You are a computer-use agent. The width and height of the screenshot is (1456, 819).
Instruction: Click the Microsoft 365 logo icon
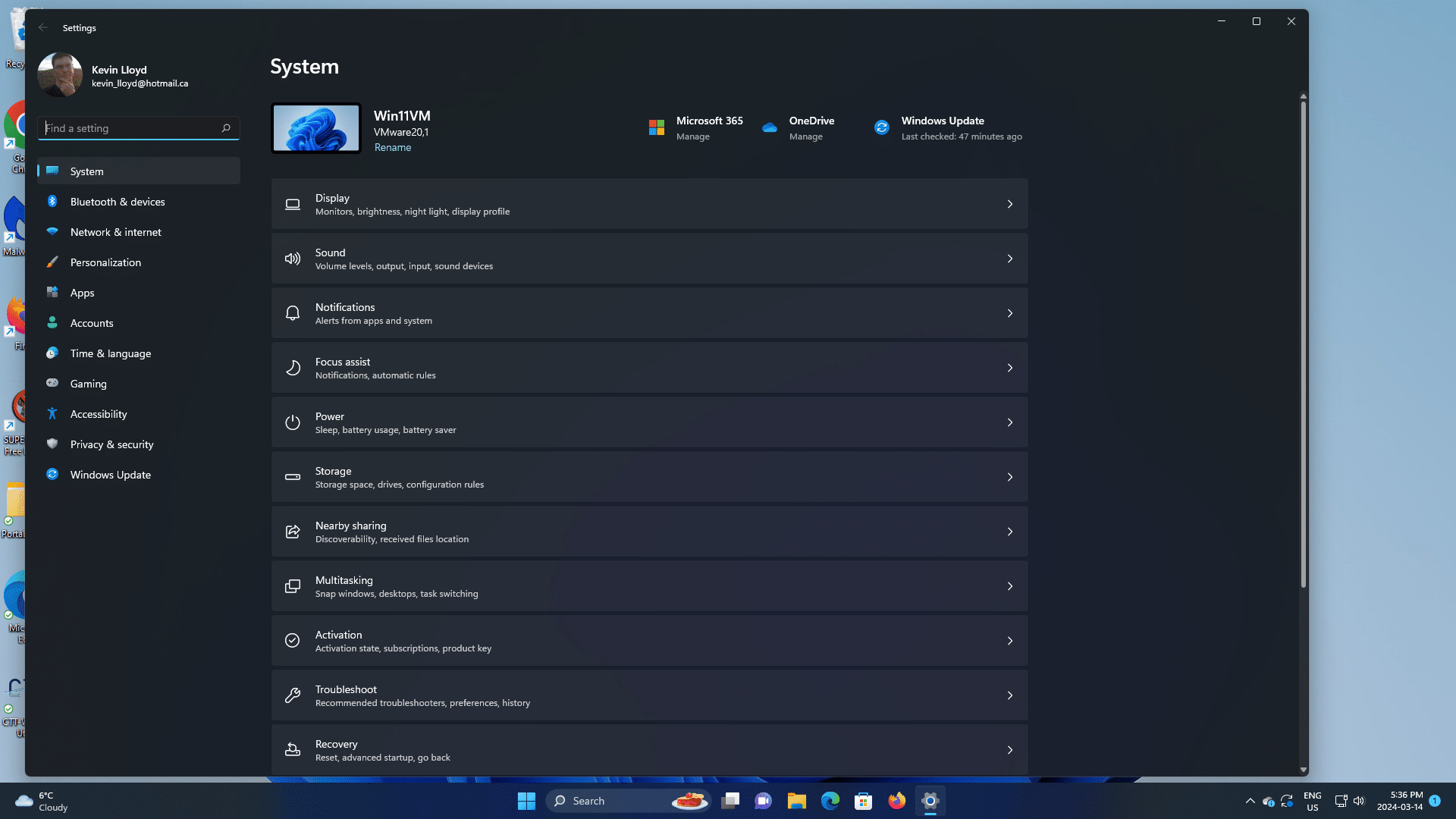(657, 128)
